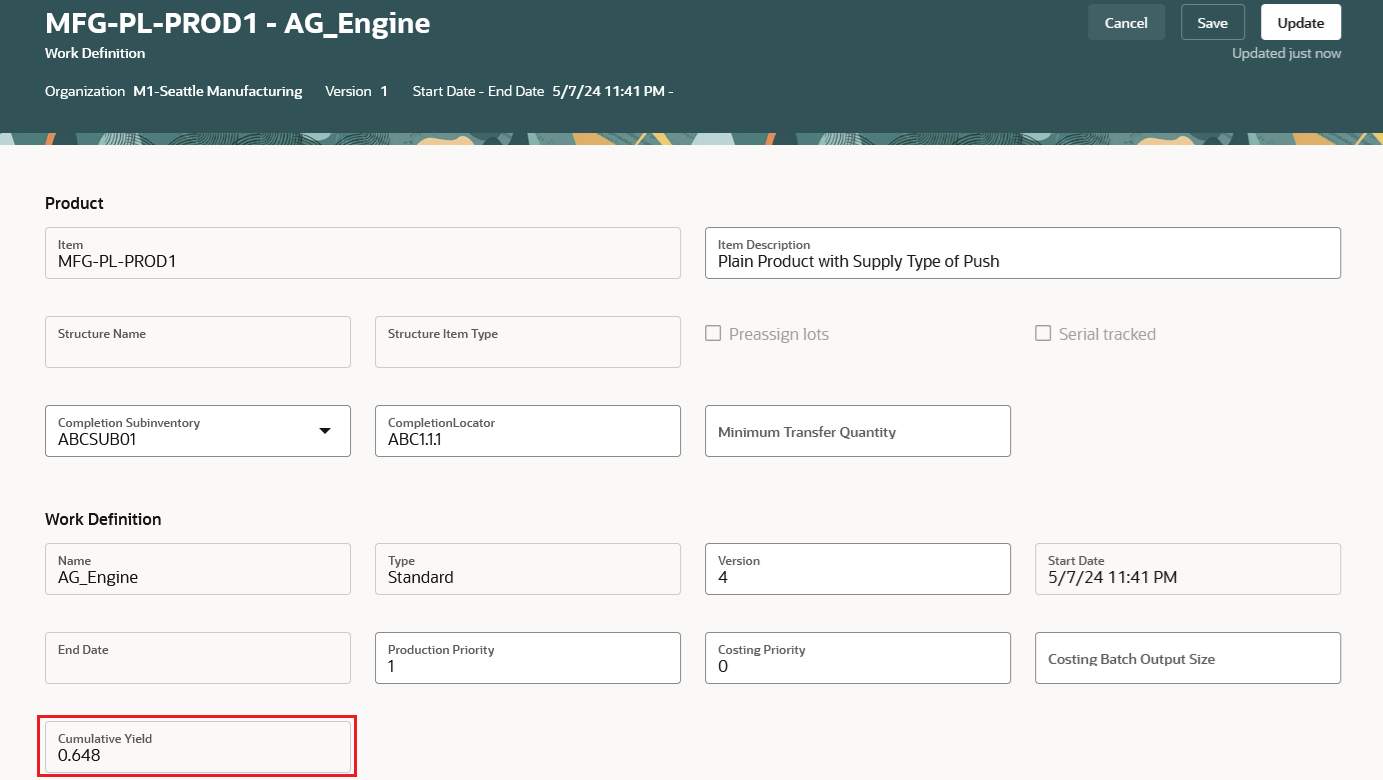Click the Structure Name field

point(198,342)
